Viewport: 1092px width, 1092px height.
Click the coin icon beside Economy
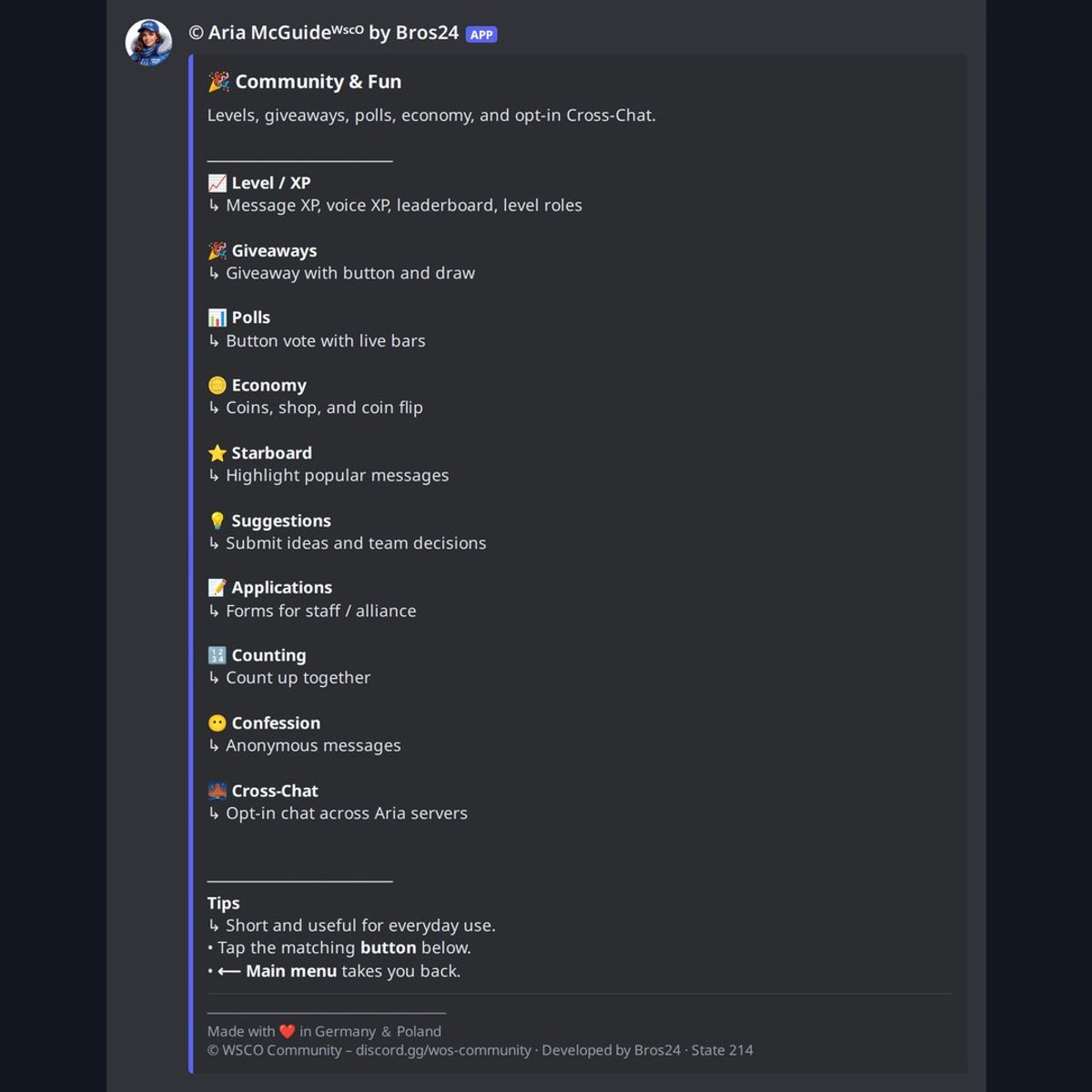(x=217, y=385)
